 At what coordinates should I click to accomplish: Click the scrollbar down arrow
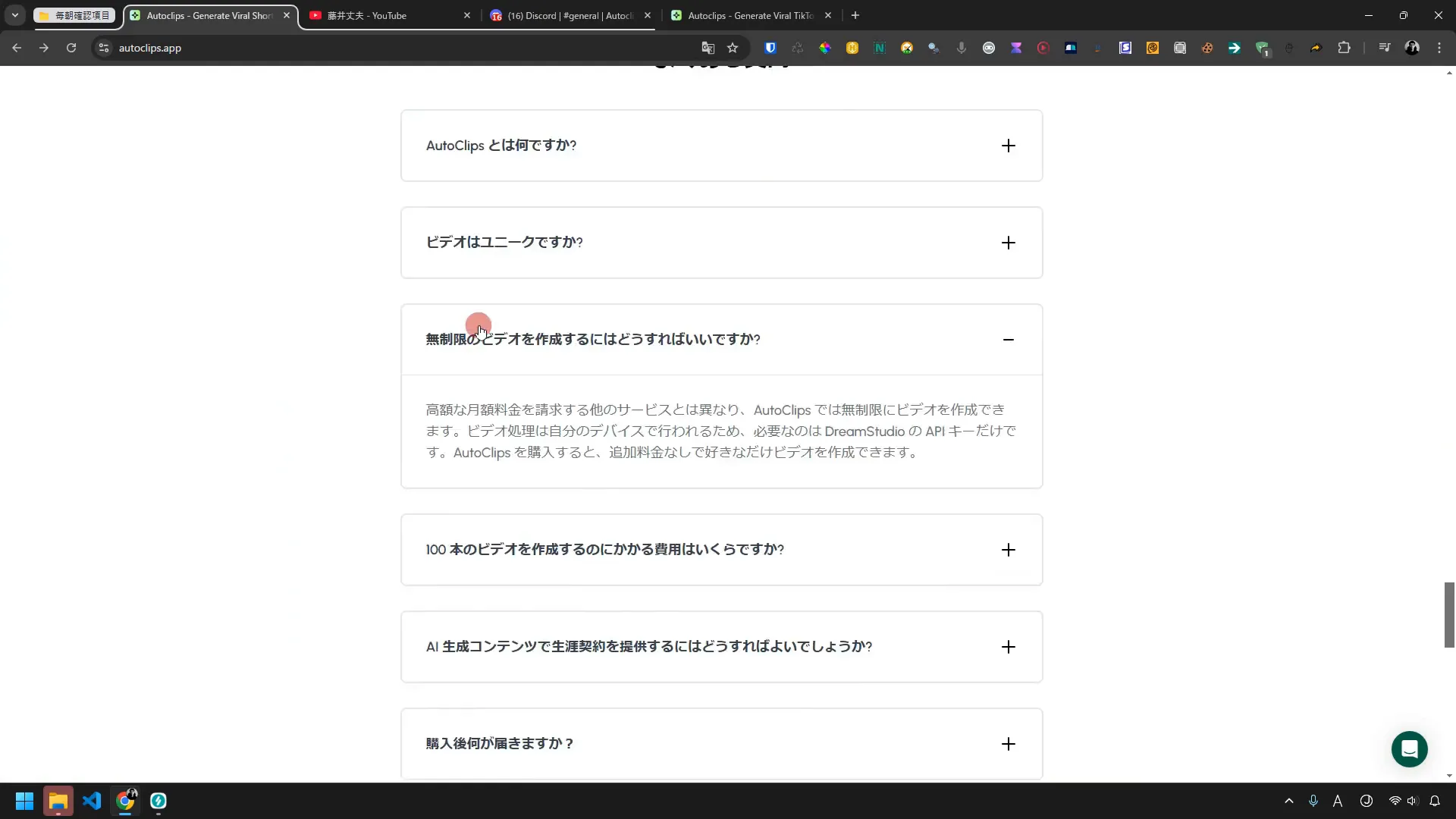coord(1449,776)
